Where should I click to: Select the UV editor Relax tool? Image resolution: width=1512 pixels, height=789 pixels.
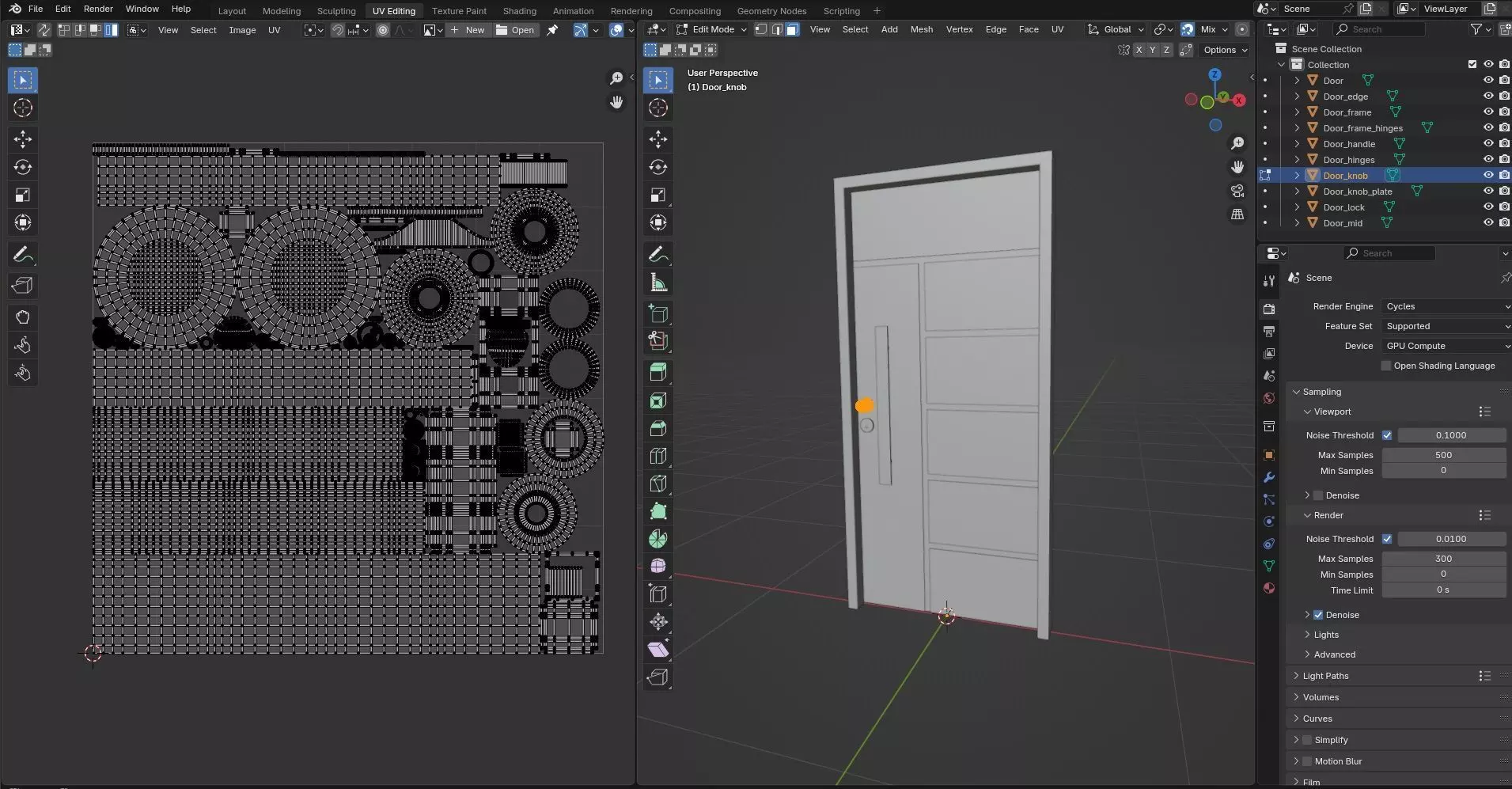coord(22,345)
